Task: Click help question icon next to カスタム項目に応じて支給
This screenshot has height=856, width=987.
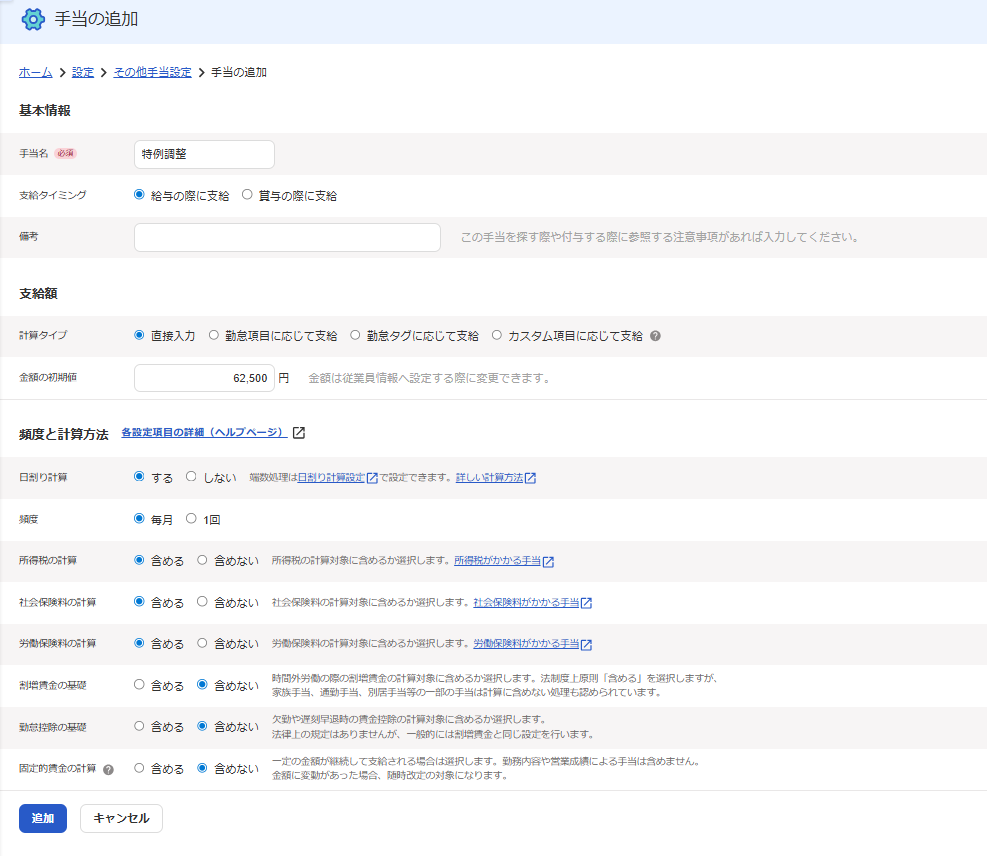Action: [x=655, y=336]
